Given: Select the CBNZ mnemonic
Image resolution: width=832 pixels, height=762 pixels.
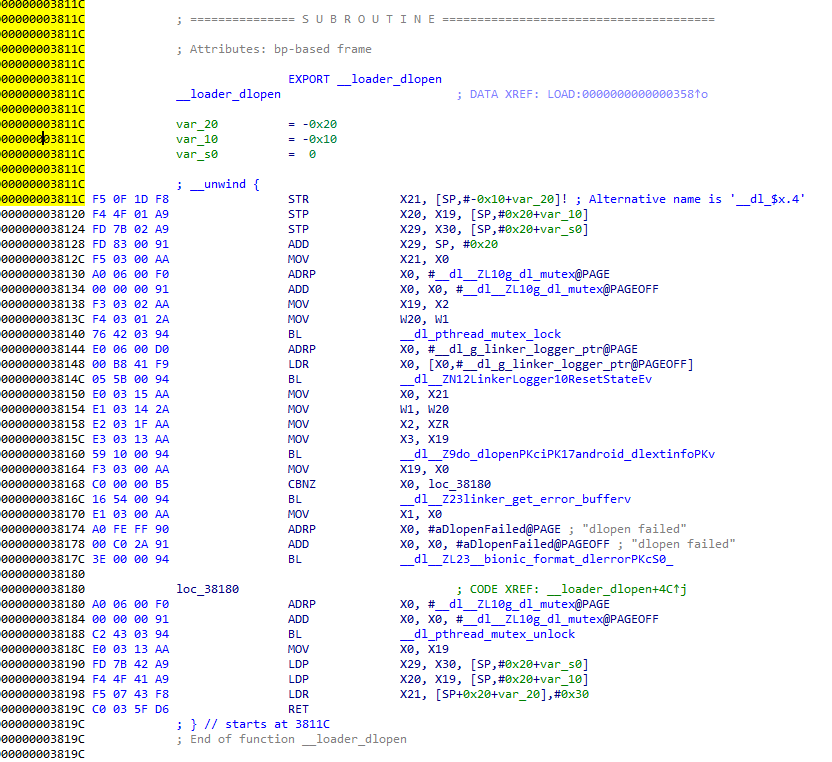Looking at the screenshot, I should click(x=302, y=484).
